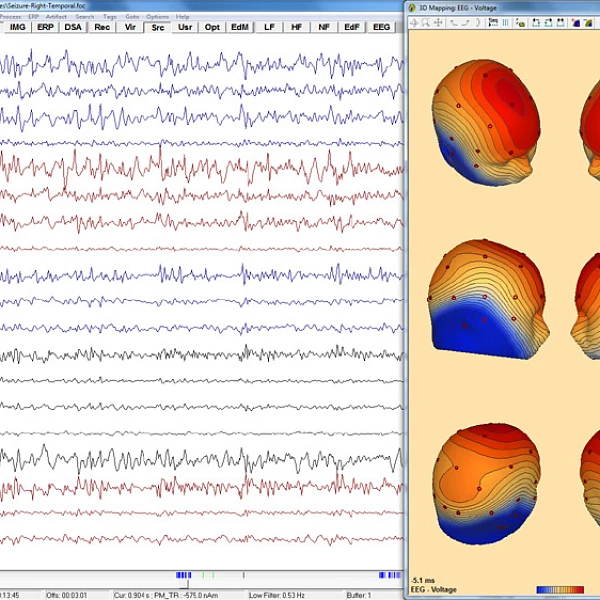
Task: Open the Options menu
Action: click(157, 16)
